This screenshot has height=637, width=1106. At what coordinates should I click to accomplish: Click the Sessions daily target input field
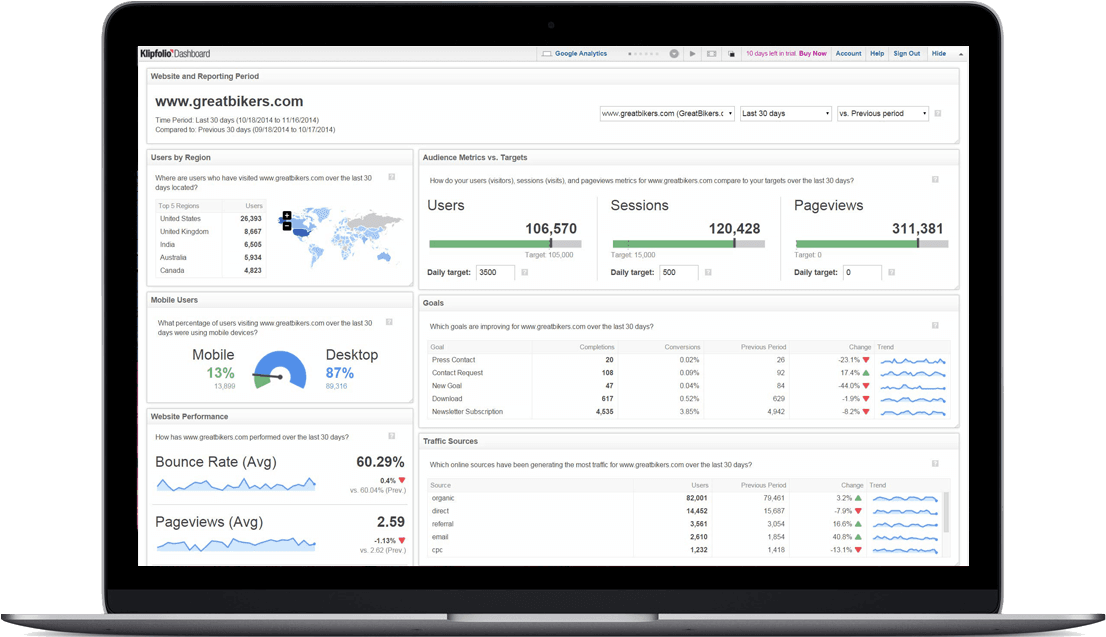pyautogui.click(x=679, y=272)
